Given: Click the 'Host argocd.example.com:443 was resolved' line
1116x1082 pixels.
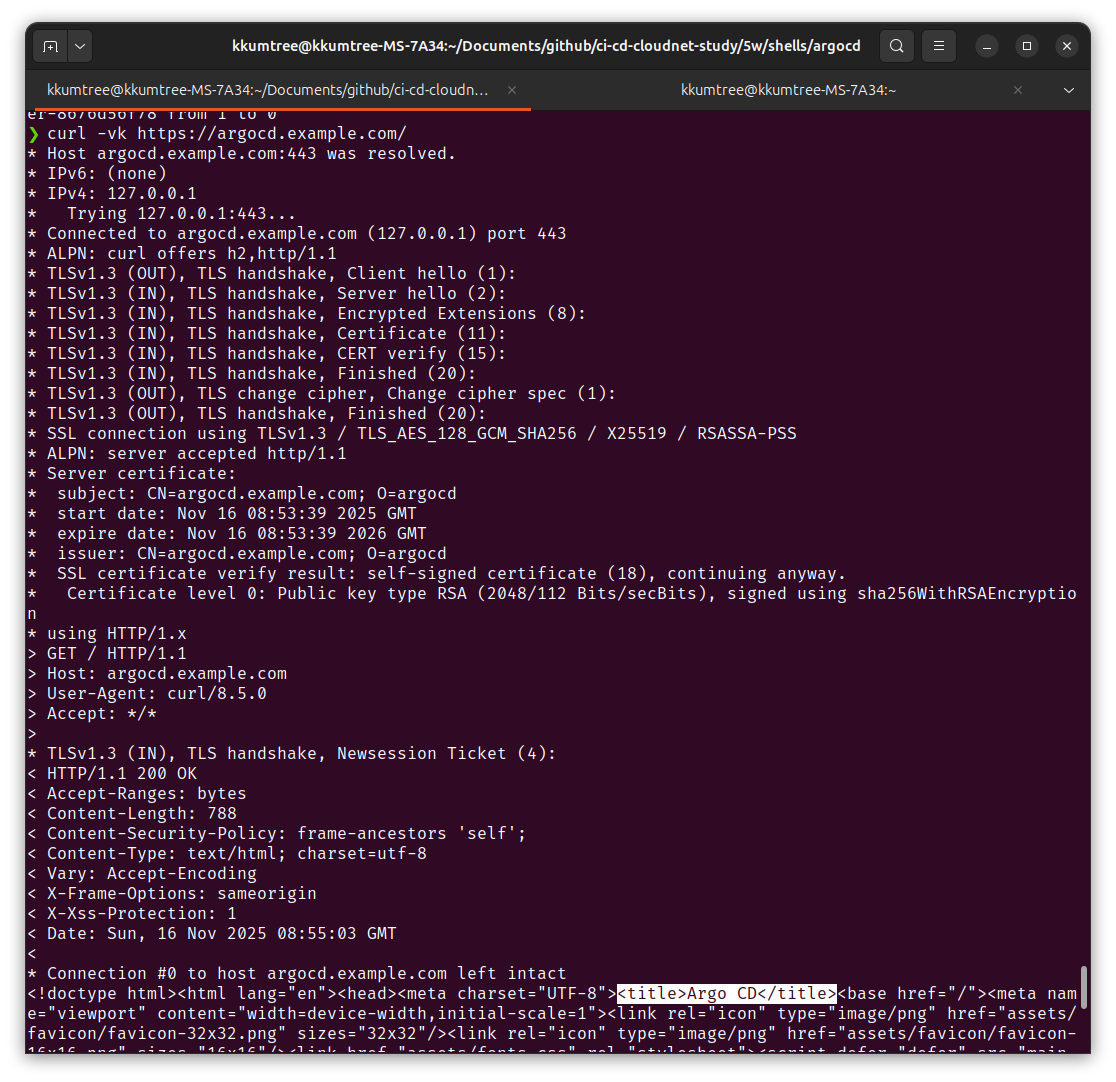Looking at the screenshot, I should pos(241,154).
